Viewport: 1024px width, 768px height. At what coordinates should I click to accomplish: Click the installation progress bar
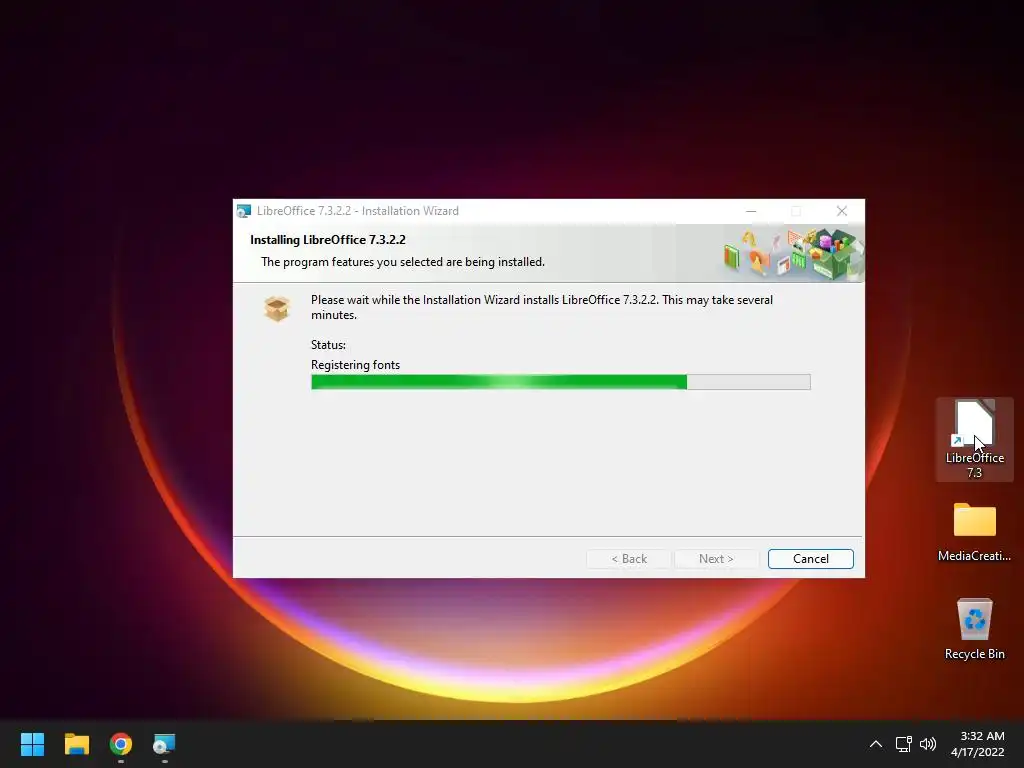pyautogui.click(x=561, y=382)
